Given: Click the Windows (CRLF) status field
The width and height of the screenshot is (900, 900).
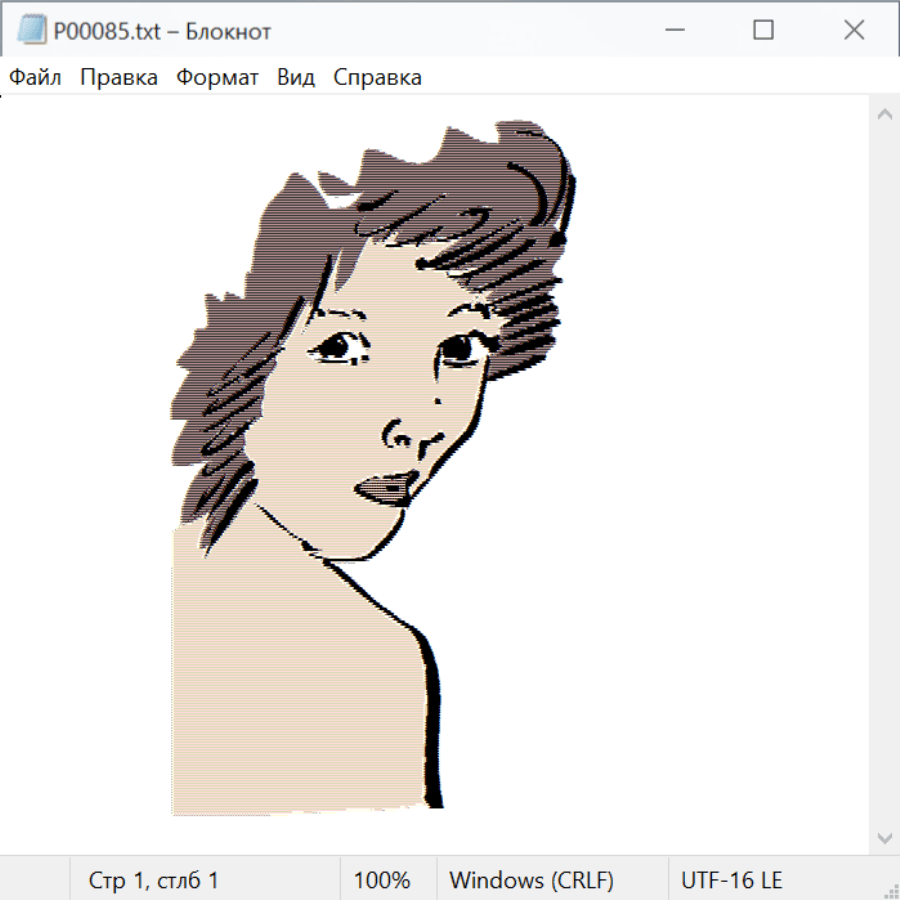Looking at the screenshot, I should (x=531, y=880).
